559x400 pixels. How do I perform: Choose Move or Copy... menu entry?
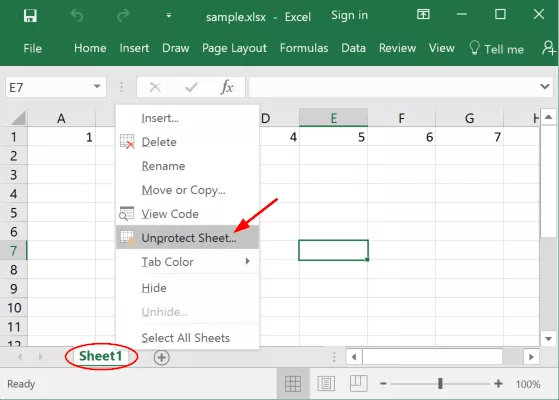pyautogui.click(x=188, y=190)
